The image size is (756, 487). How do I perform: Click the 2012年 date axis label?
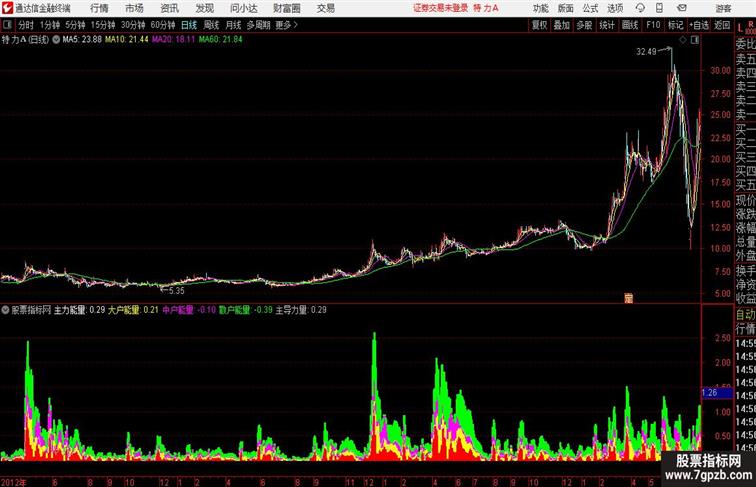(x=14, y=482)
